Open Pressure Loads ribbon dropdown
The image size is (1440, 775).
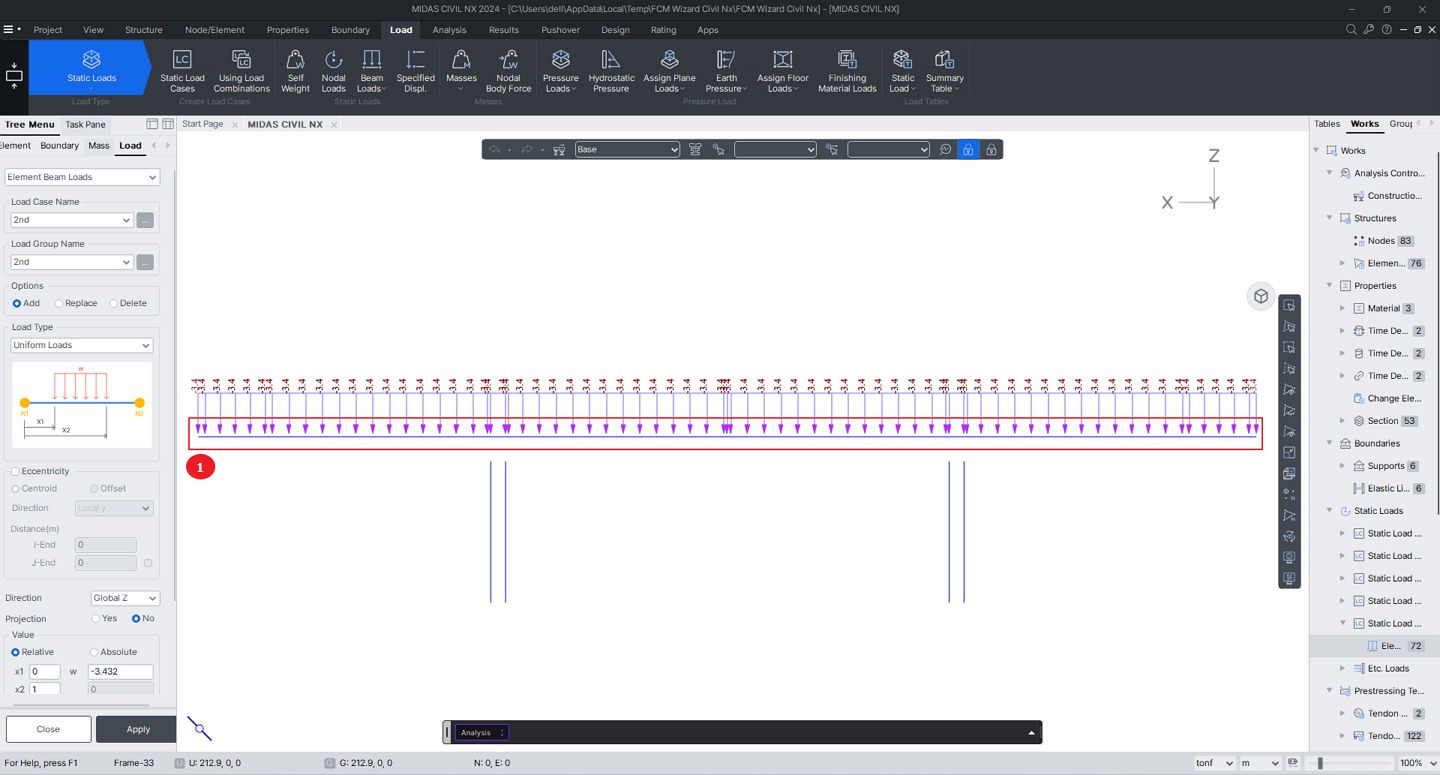[560, 71]
